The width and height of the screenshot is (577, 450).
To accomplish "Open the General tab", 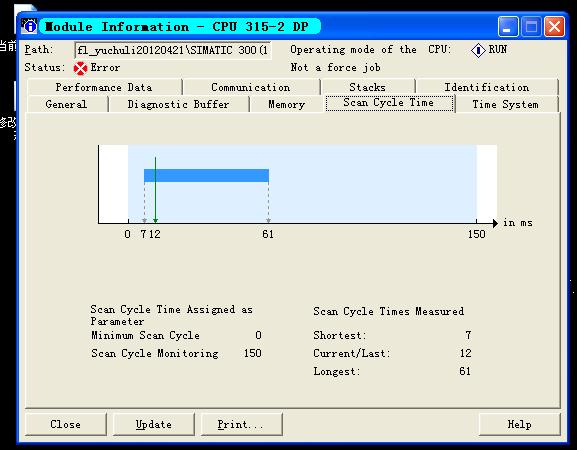I will (x=67, y=104).
